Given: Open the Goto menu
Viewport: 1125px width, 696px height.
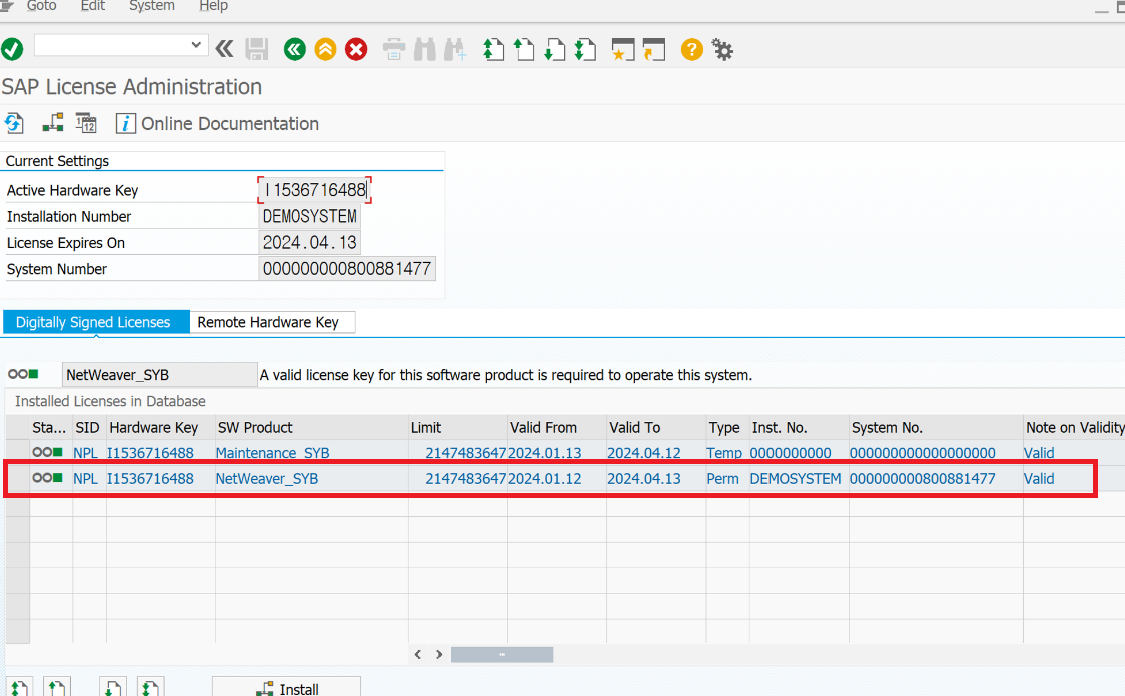Looking at the screenshot, I should click(42, 6).
